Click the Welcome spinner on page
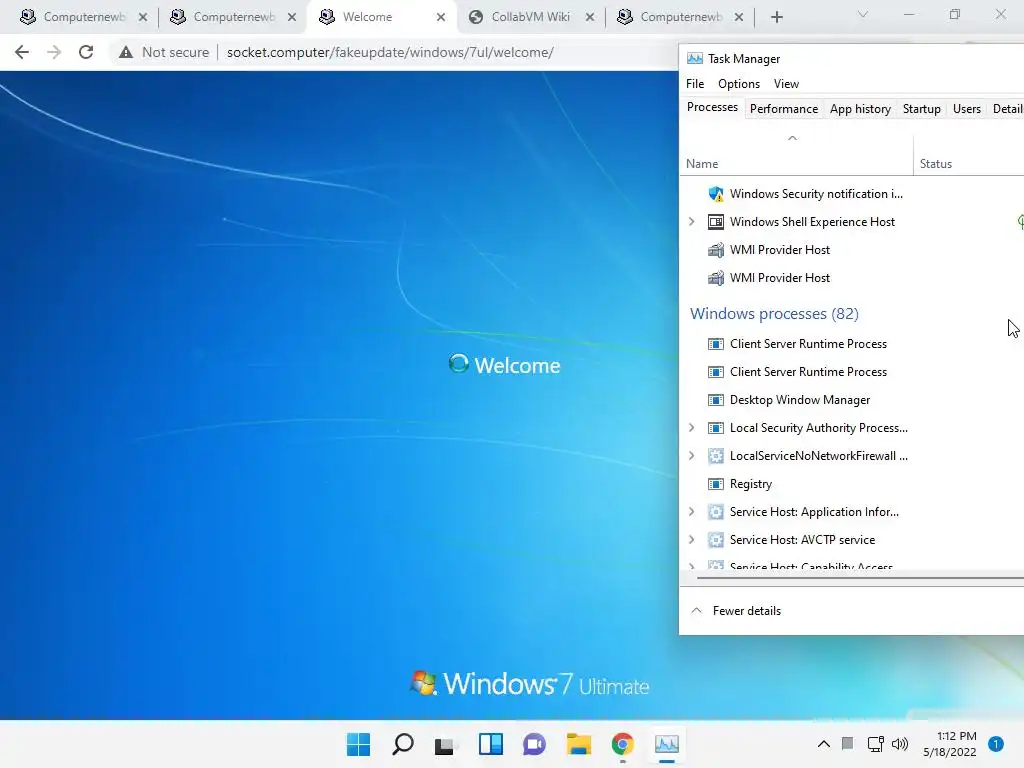The width and height of the screenshot is (1024, 768). [458, 363]
